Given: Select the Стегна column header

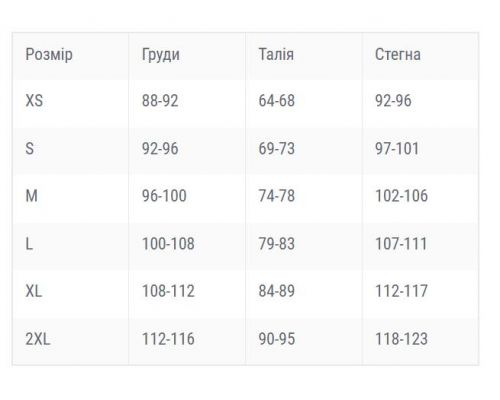Looking at the screenshot, I should click(x=398, y=54).
